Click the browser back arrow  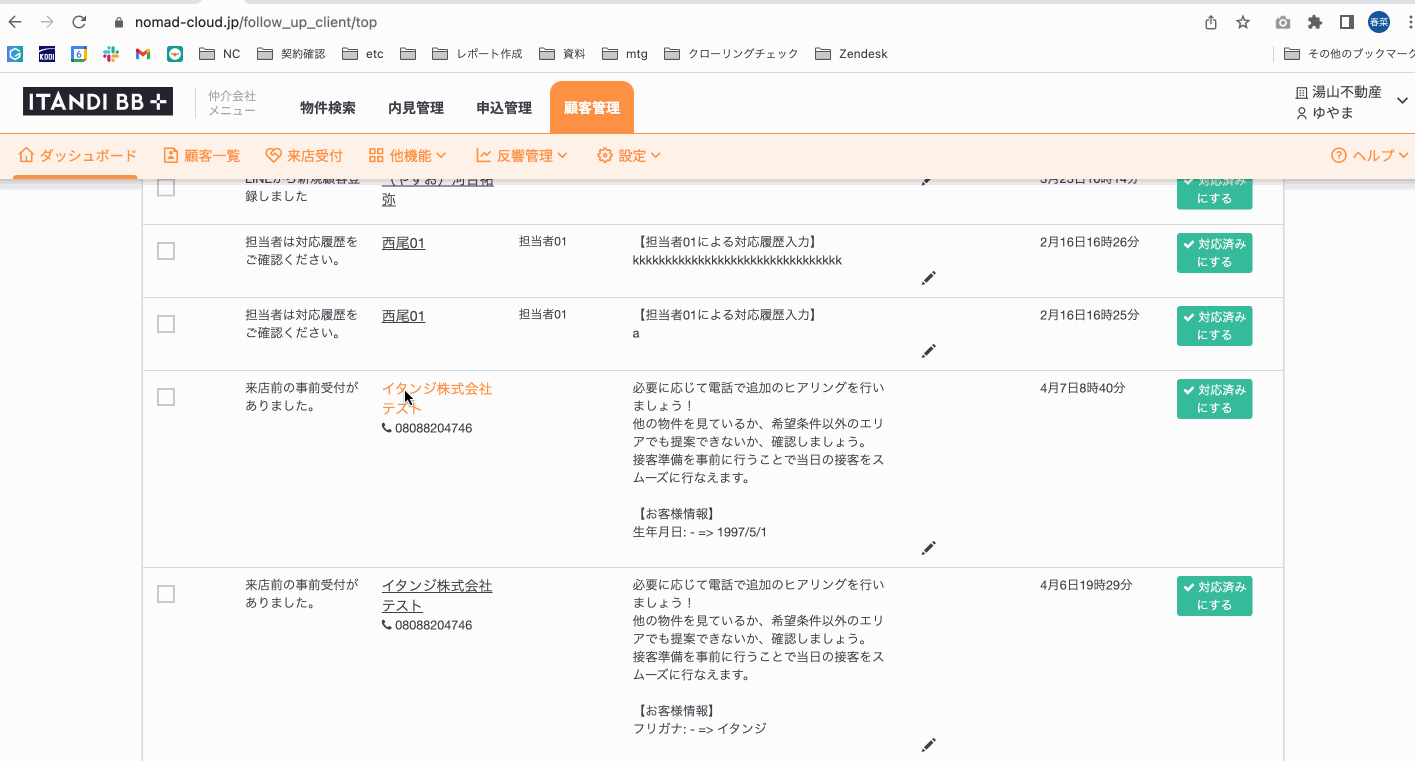point(15,22)
